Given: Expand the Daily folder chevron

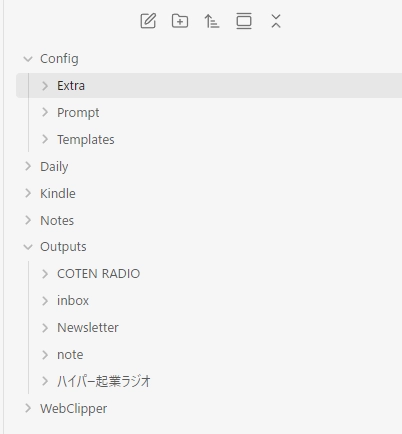Looking at the screenshot, I should pyautogui.click(x=28, y=166).
